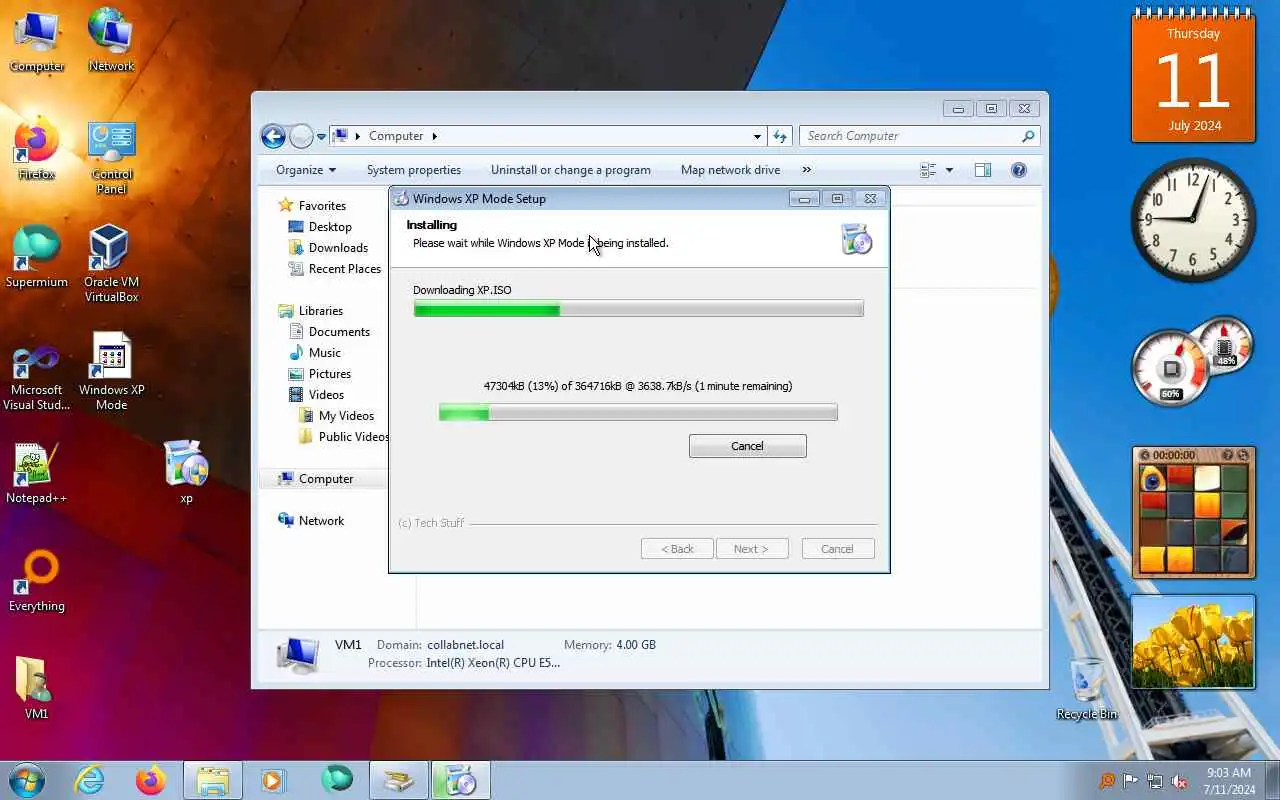Open the Computer desktop icon

click(37, 40)
